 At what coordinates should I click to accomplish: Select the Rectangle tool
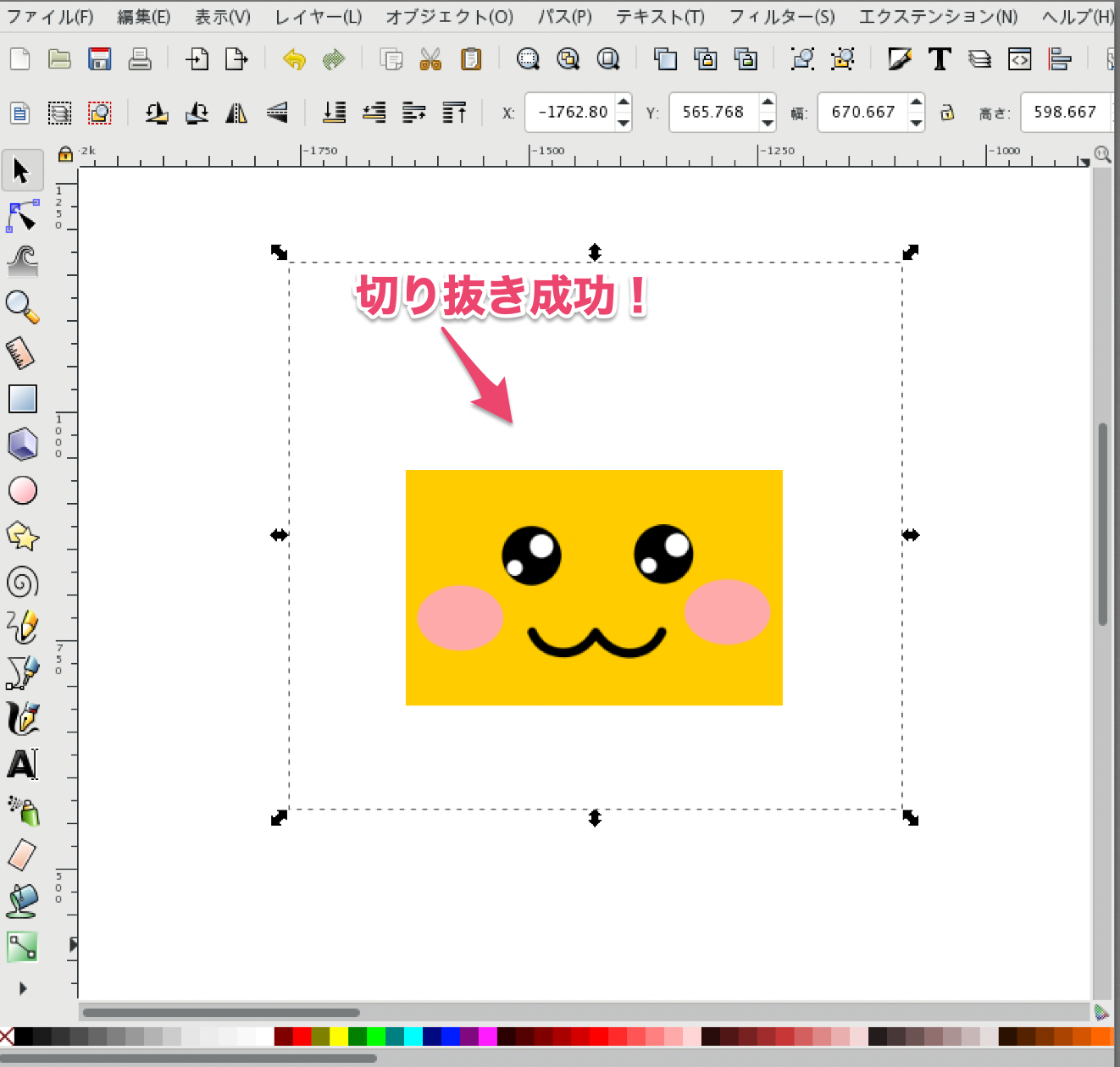click(x=22, y=398)
